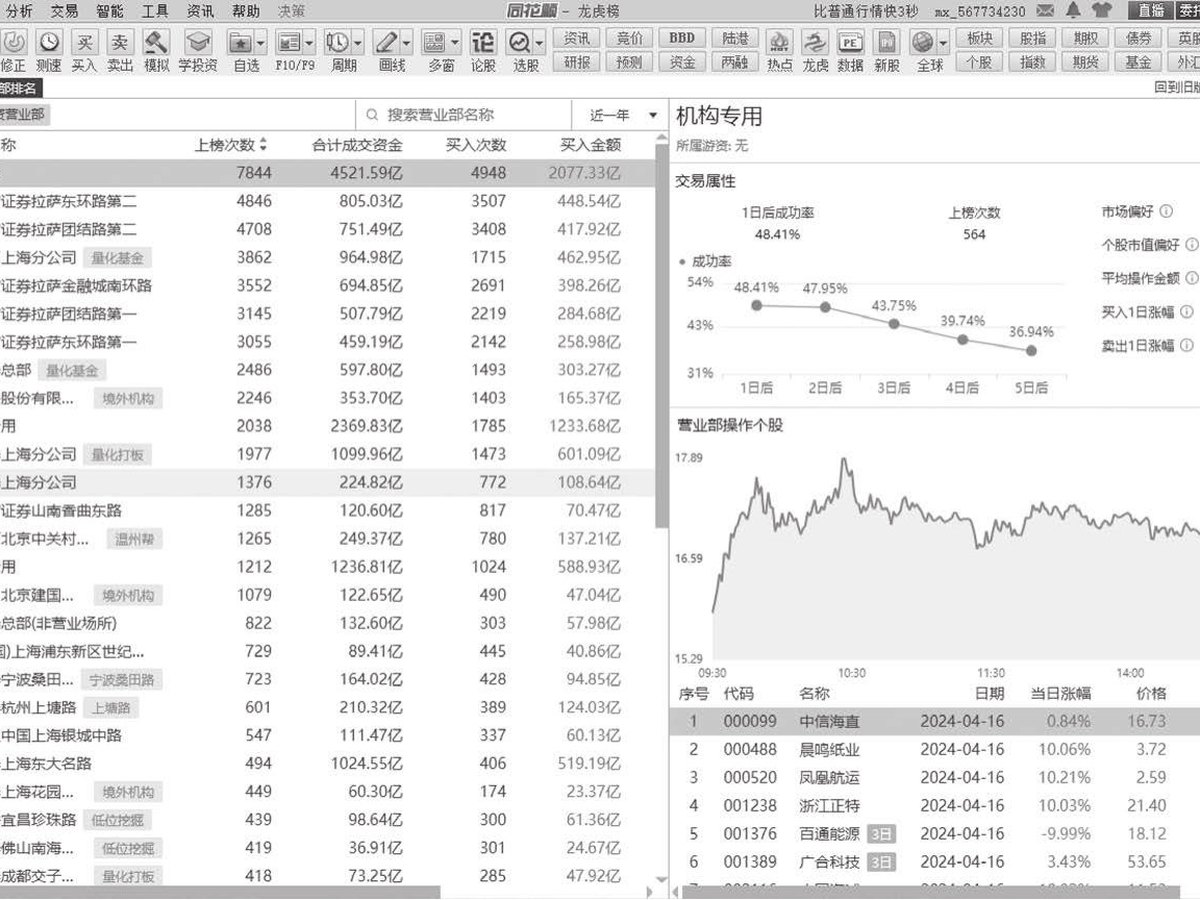Click the left table vertical scrollbar
Screen dimensions: 1200x900
point(661,335)
